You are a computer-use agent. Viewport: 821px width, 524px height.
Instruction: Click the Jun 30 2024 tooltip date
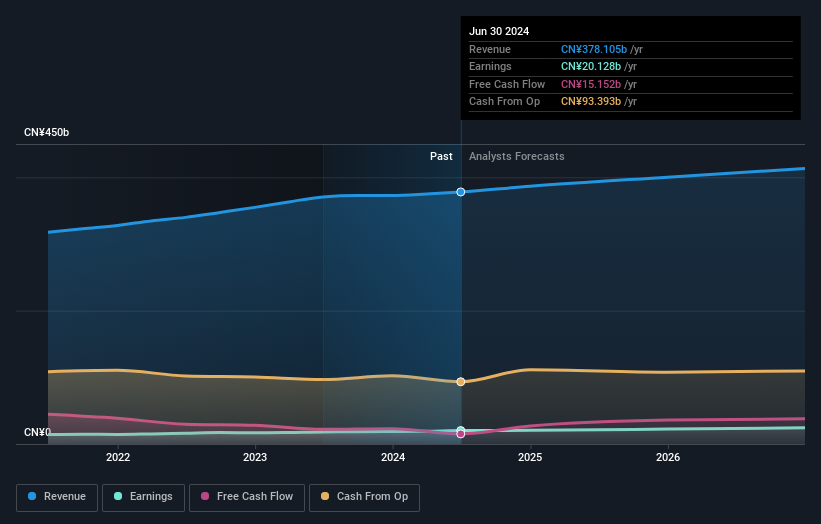499,31
